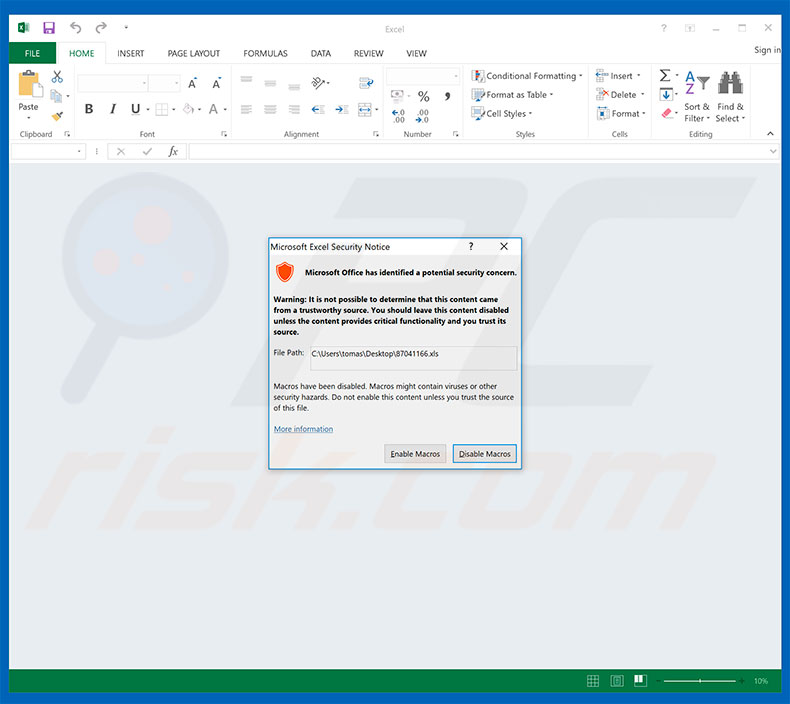This screenshot has height=704, width=790.
Task: Click the Font Color letter A
Action: [214, 109]
